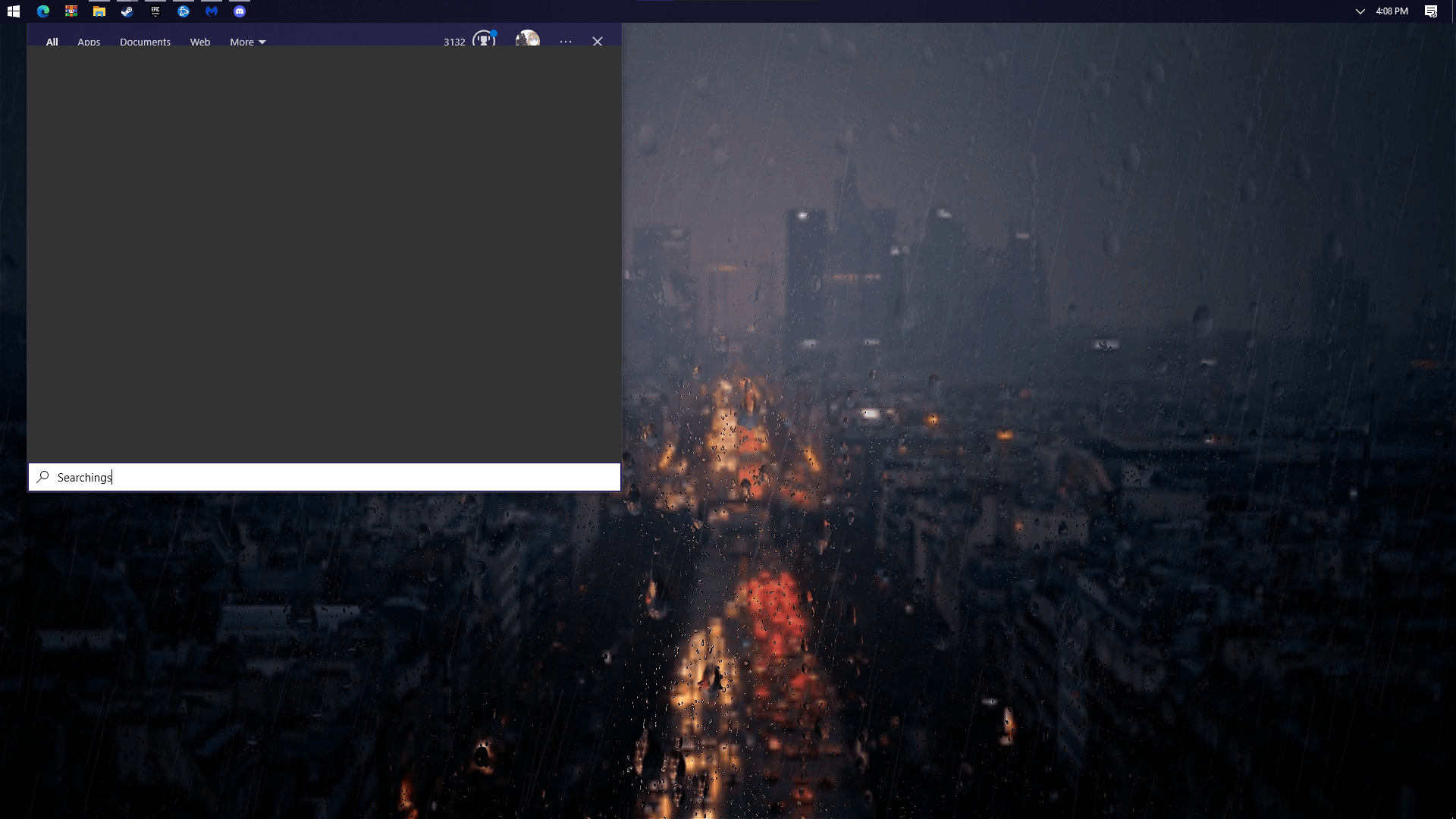The height and width of the screenshot is (819, 1456).
Task: Open WinRAR from the taskbar
Action: point(71,11)
